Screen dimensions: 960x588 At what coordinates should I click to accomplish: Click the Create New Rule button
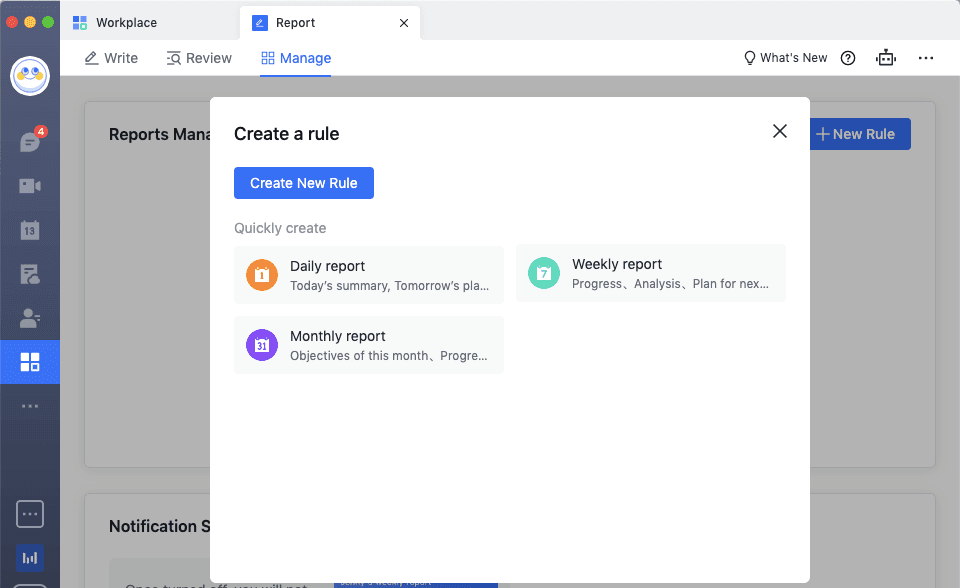click(304, 183)
